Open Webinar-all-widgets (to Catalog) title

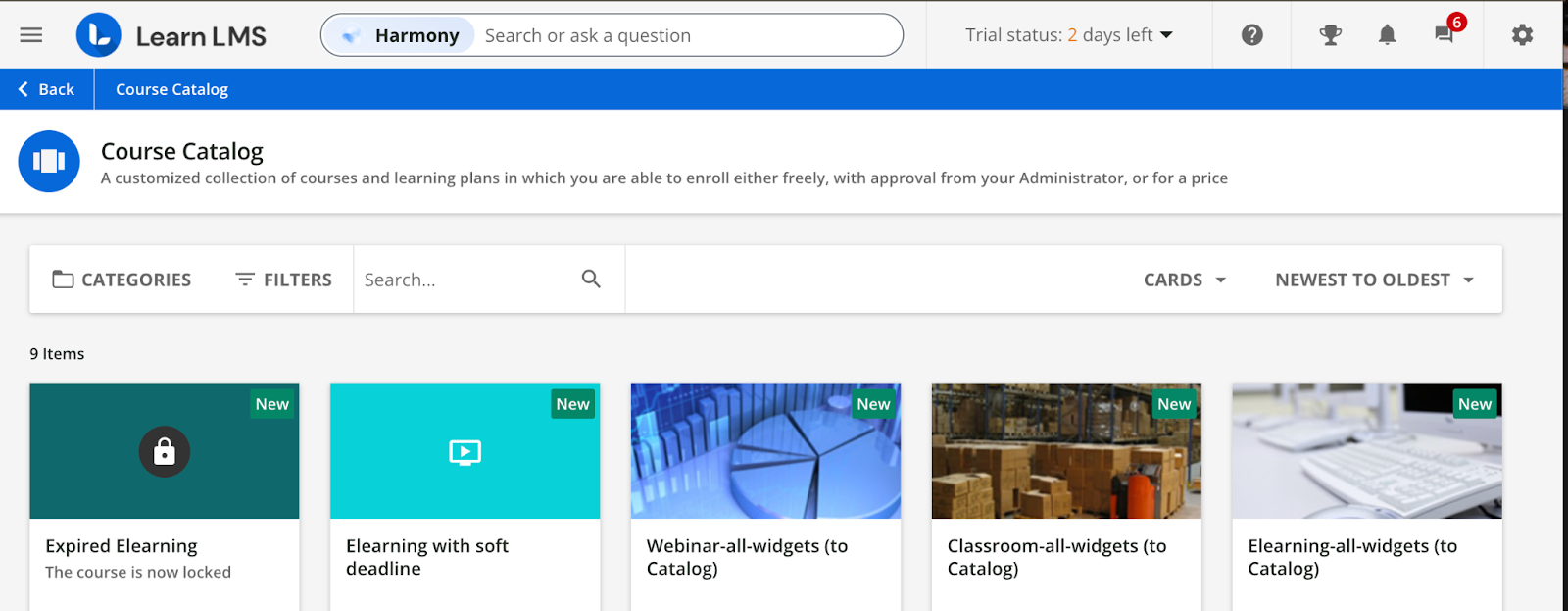747,557
